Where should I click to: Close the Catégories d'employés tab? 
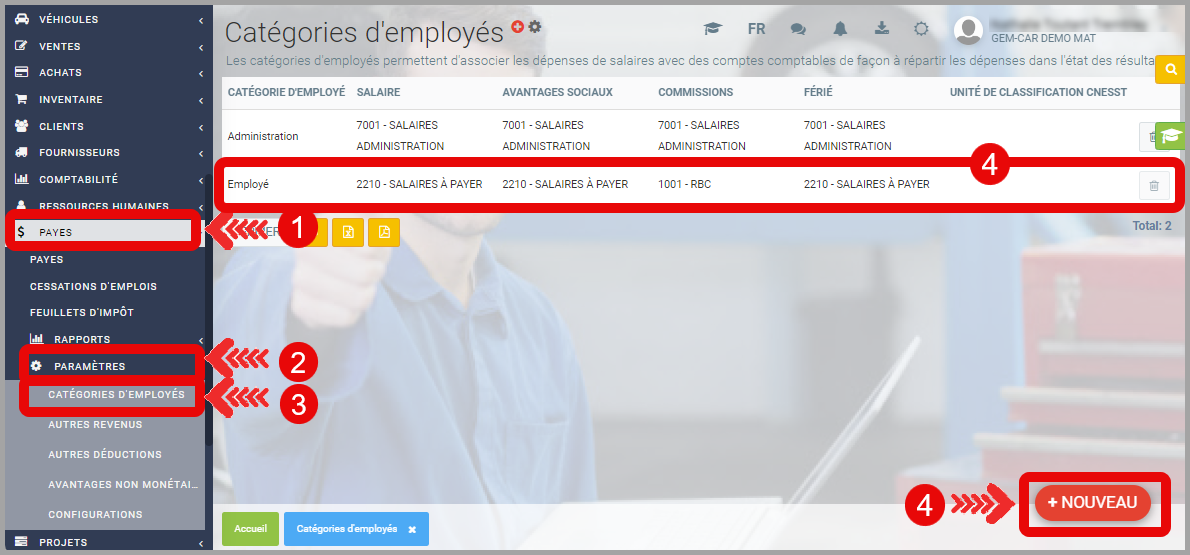pyautogui.click(x=412, y=529)
